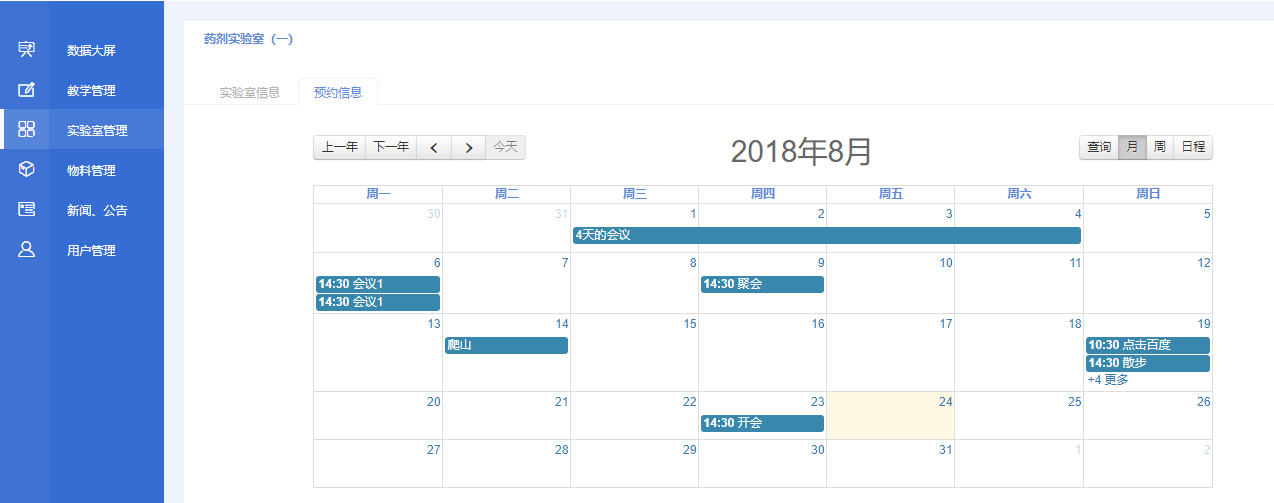The width and height of the screenshot is (1274, 503).
Task: Select day number 17
Action: coord(946,324)
